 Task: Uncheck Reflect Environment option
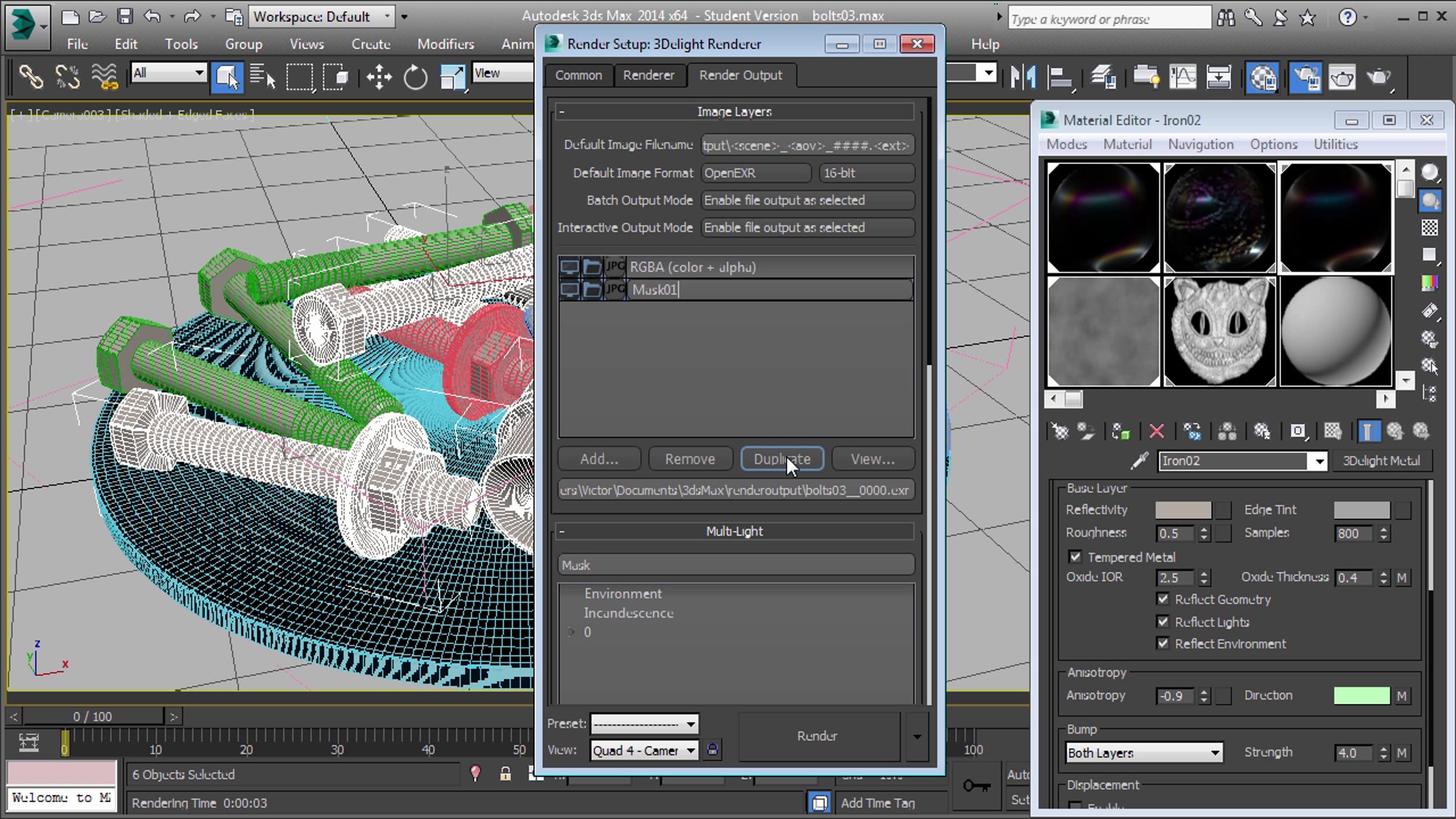click(1162, 643)
